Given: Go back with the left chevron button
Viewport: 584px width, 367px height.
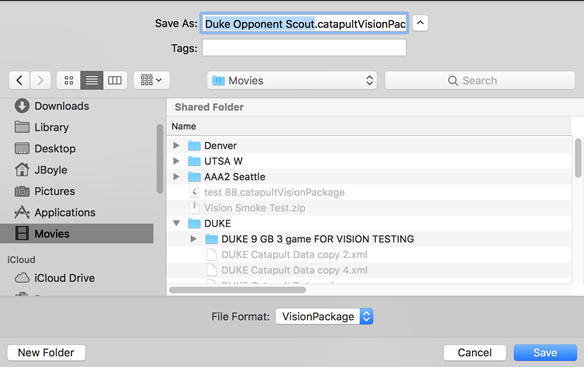Looking at the screenshot, I should pyautogui.click(x=19, y=80).
